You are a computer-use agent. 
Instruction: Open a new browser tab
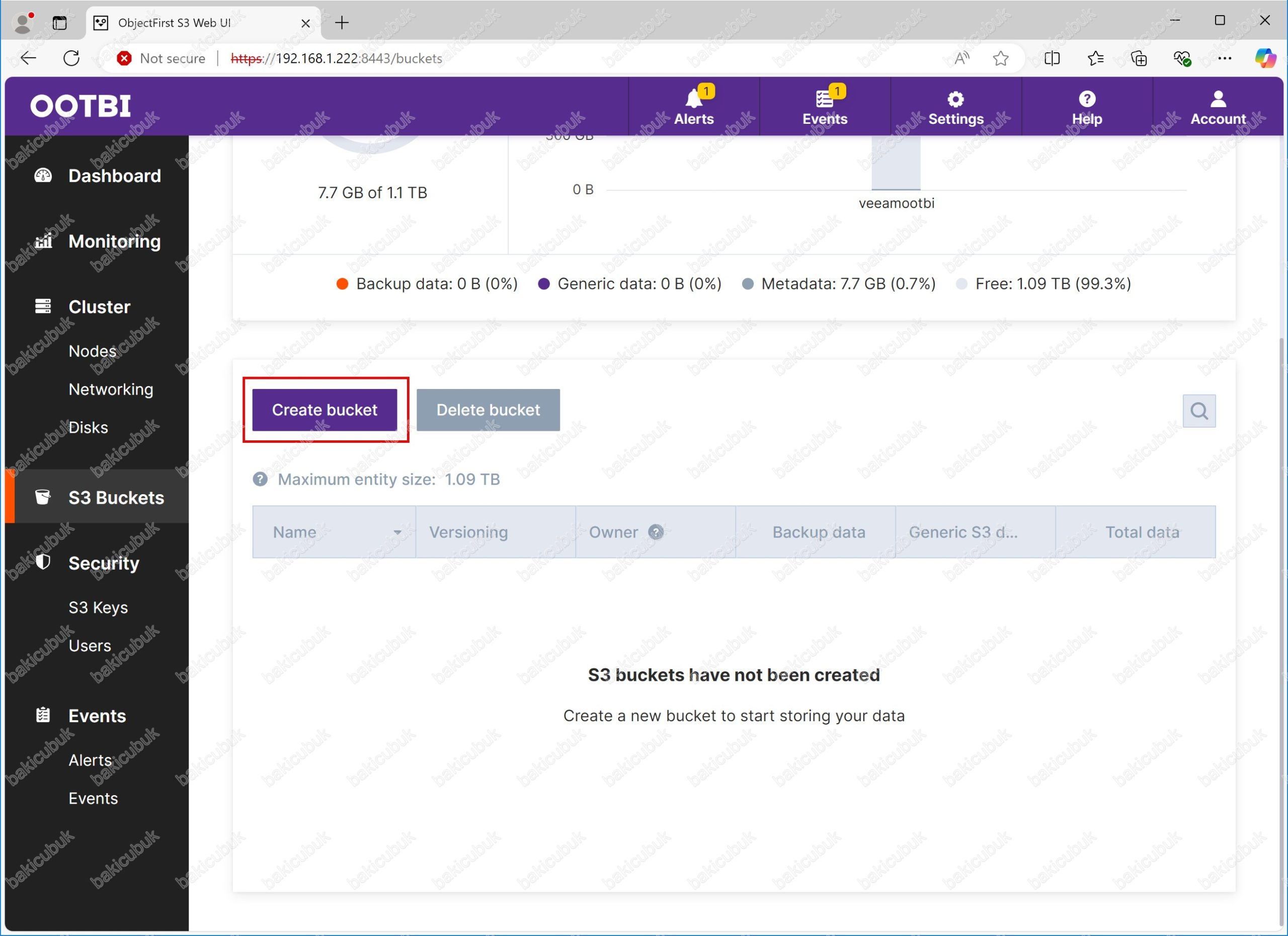tap(342, 23)
